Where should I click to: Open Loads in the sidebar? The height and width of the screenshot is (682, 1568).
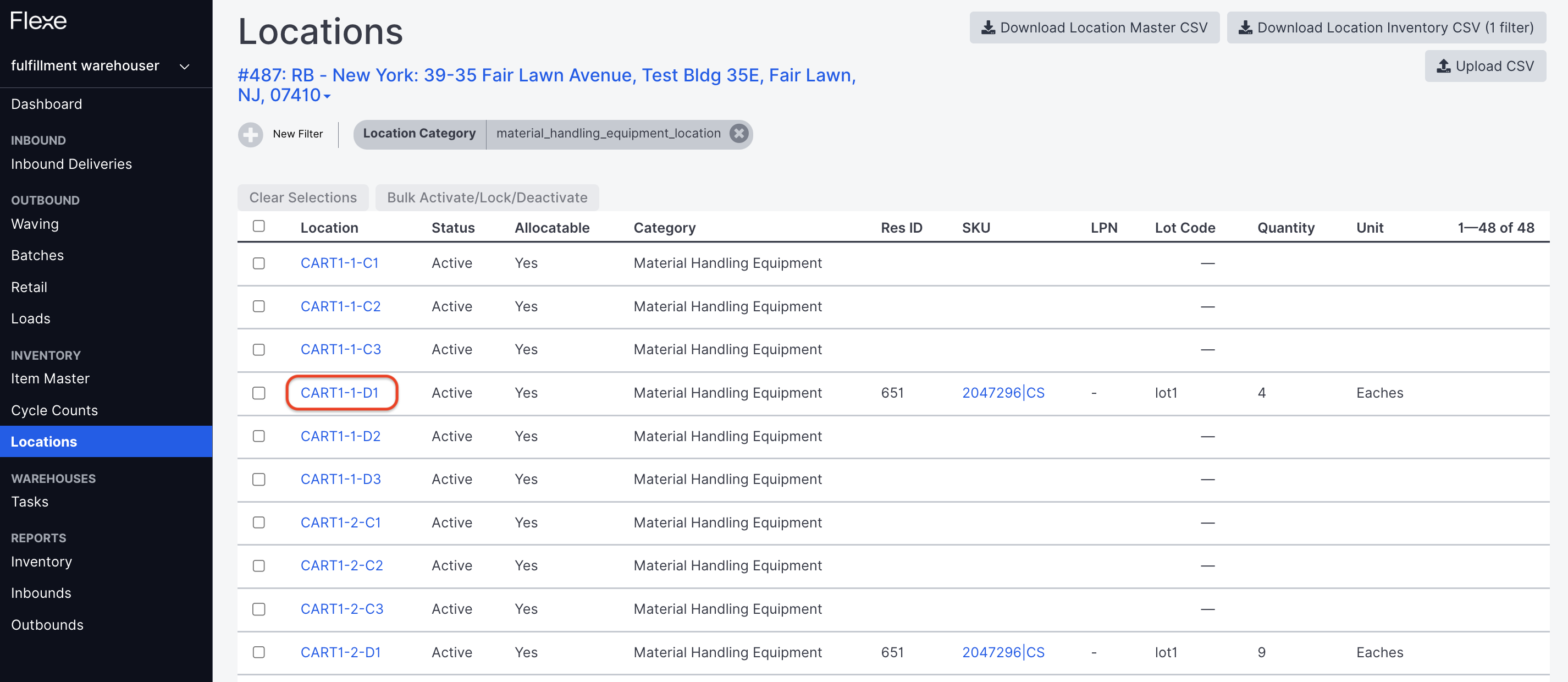[x=30, y=319]
